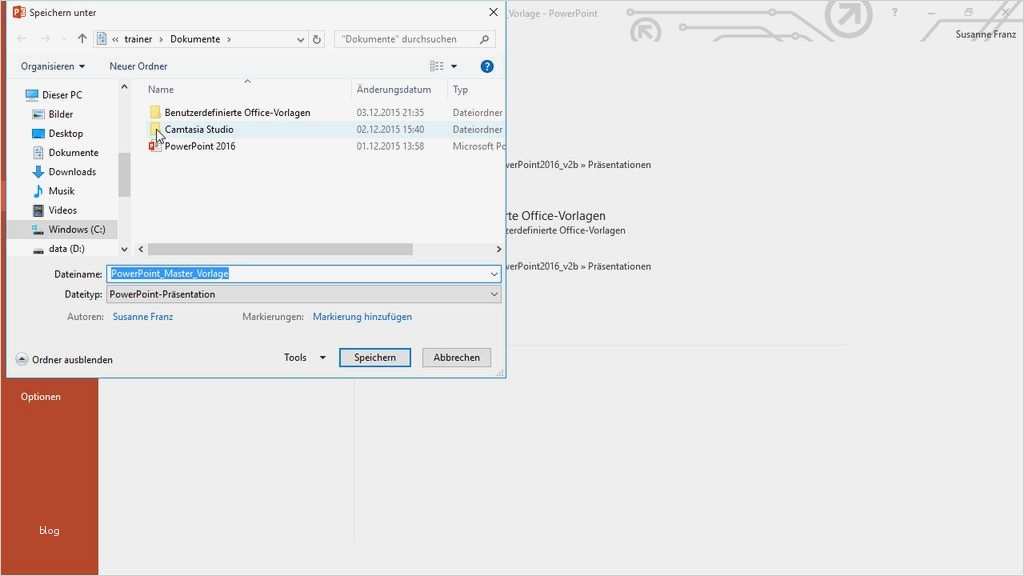Open the Tools dropdown

(304, 357)
